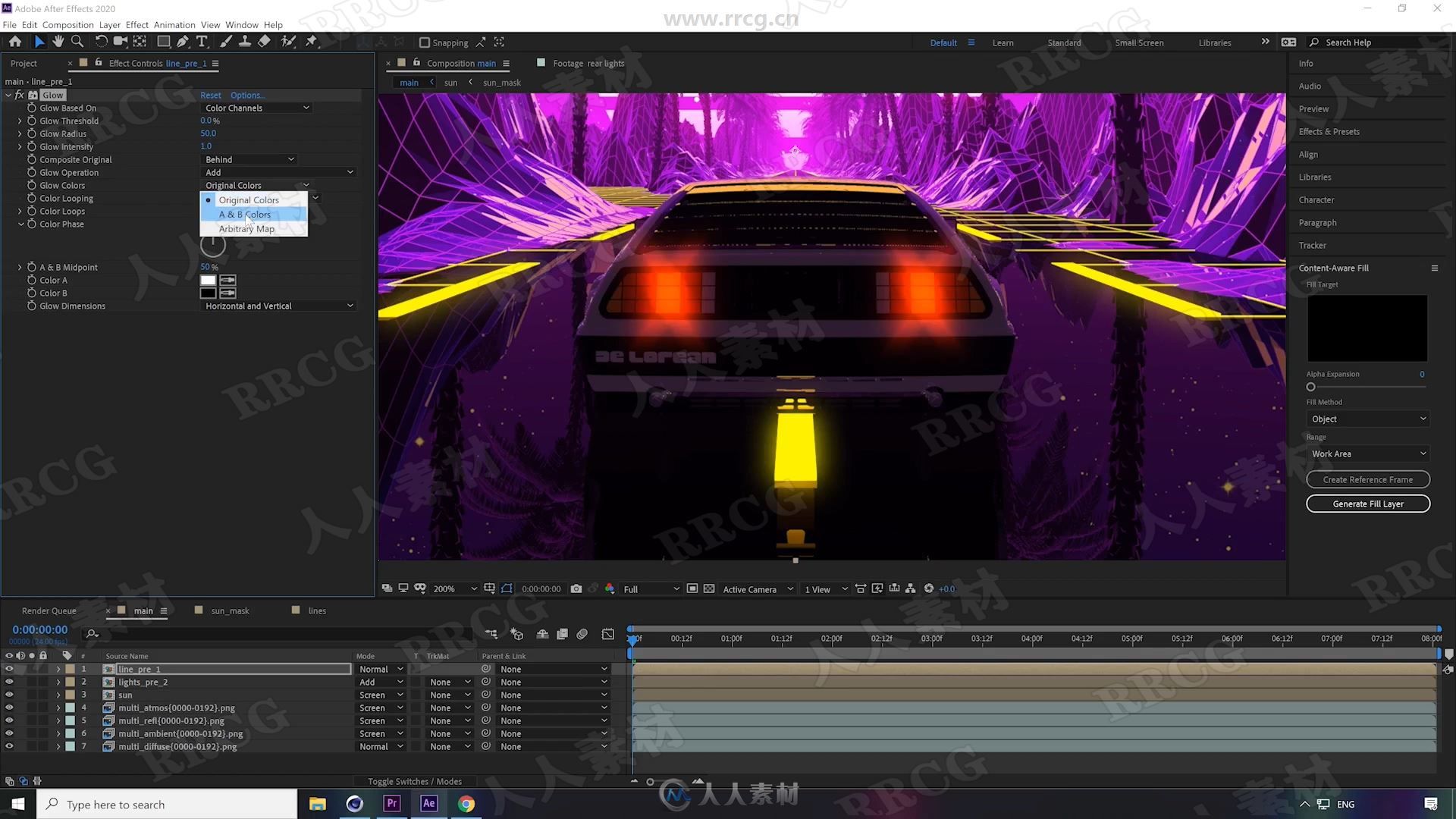Screen dimensions: 1456x819
Task: Select the Roto Brush tool
Action: point(288,42)
